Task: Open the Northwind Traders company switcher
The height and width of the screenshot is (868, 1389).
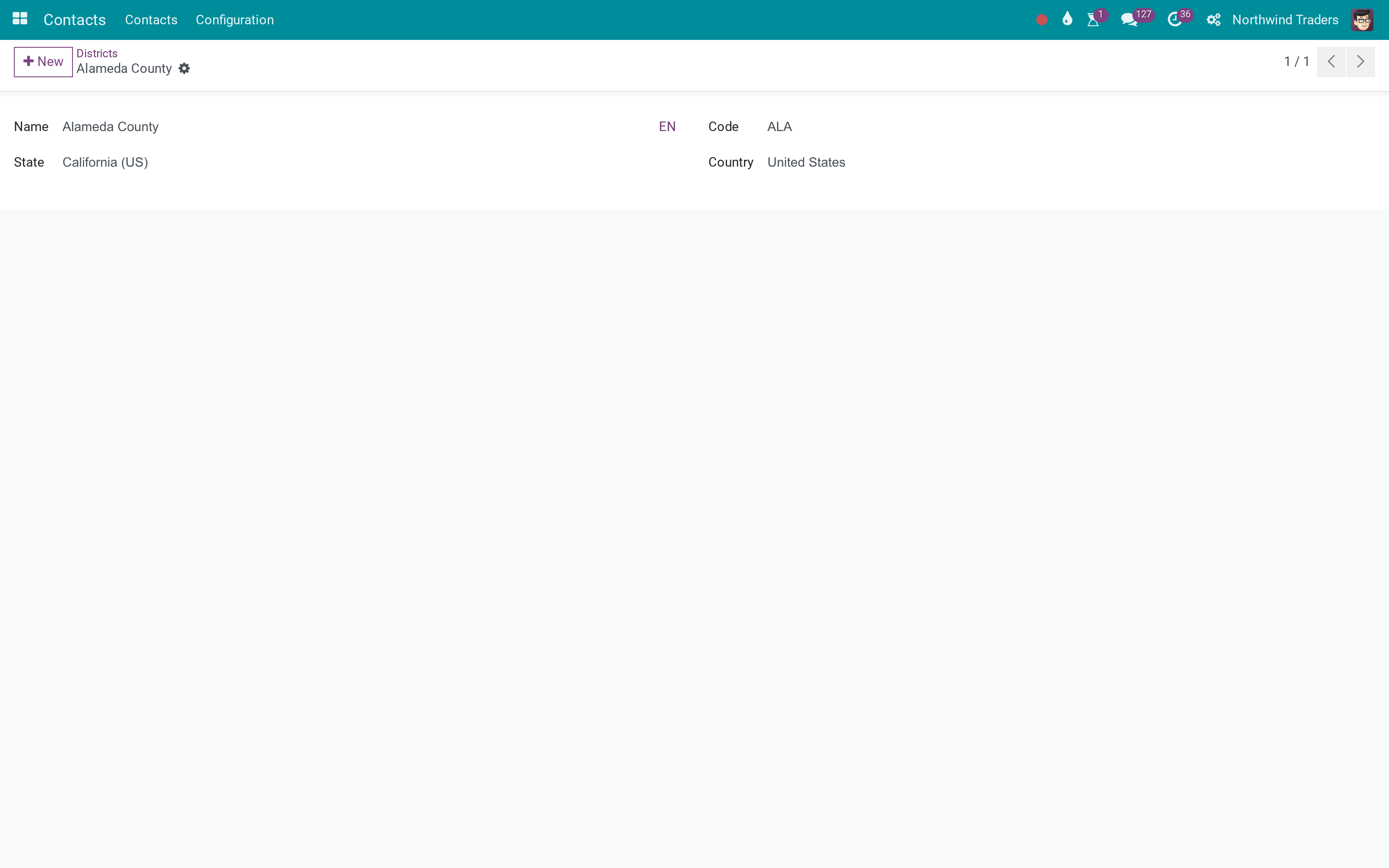Action: click(1285, 20)
